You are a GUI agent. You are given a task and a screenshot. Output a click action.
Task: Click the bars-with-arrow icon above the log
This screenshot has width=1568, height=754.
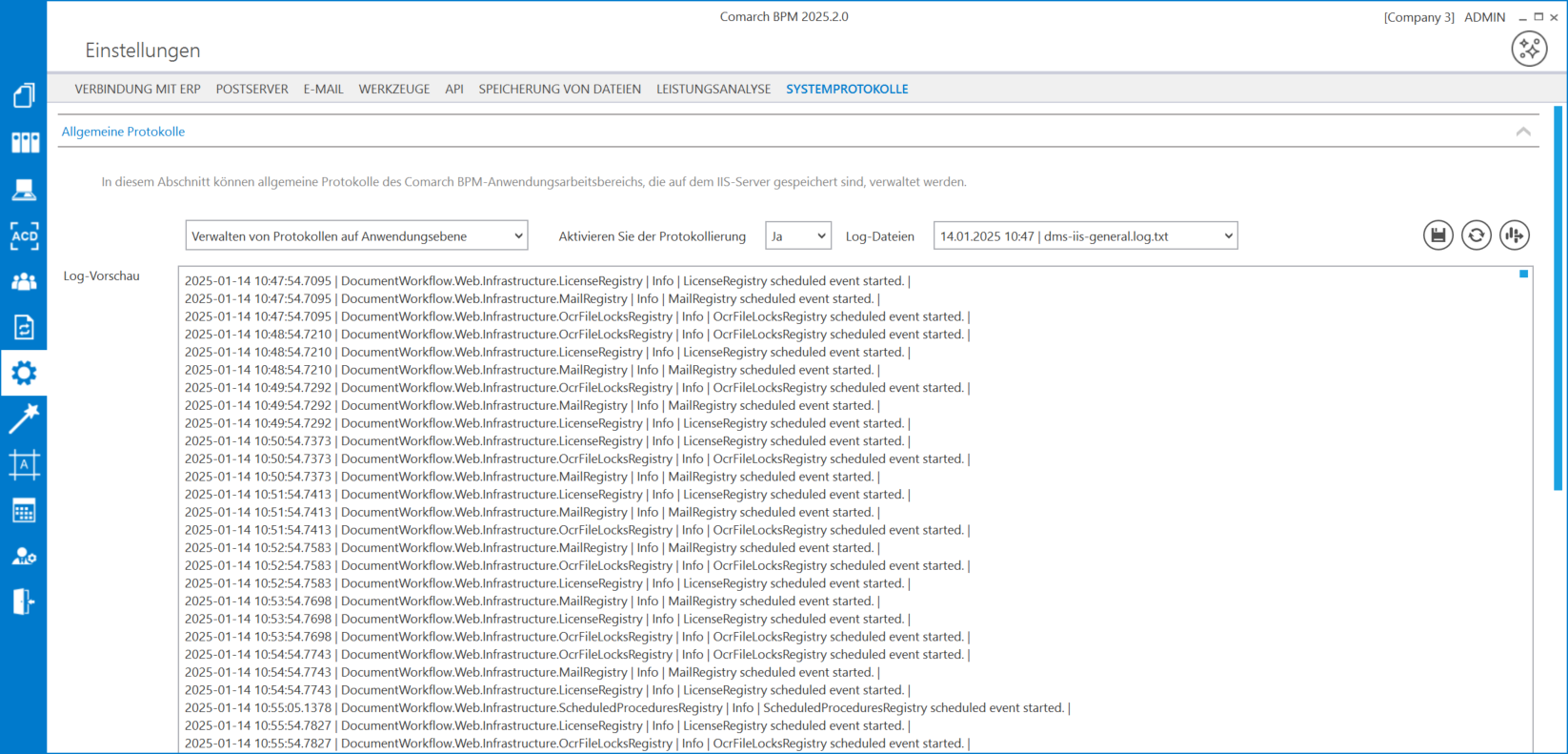tap(1514, 234)
